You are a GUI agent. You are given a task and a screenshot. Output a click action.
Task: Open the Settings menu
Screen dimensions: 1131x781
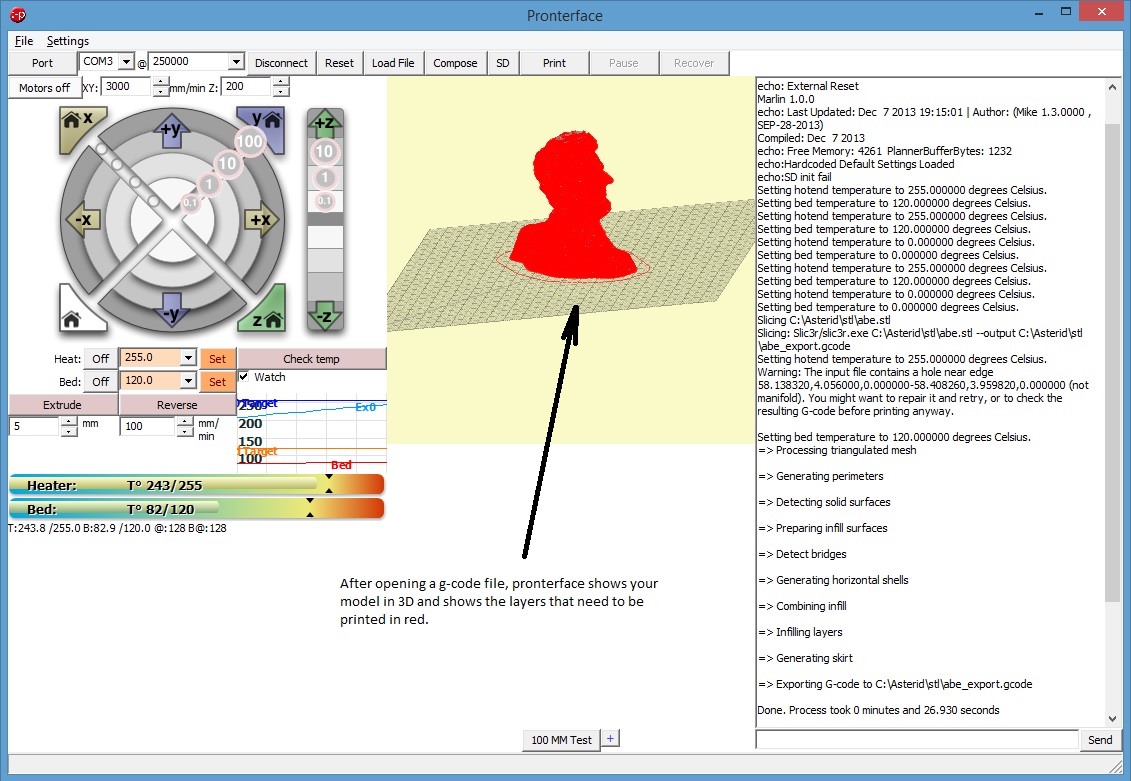point(68,41)
